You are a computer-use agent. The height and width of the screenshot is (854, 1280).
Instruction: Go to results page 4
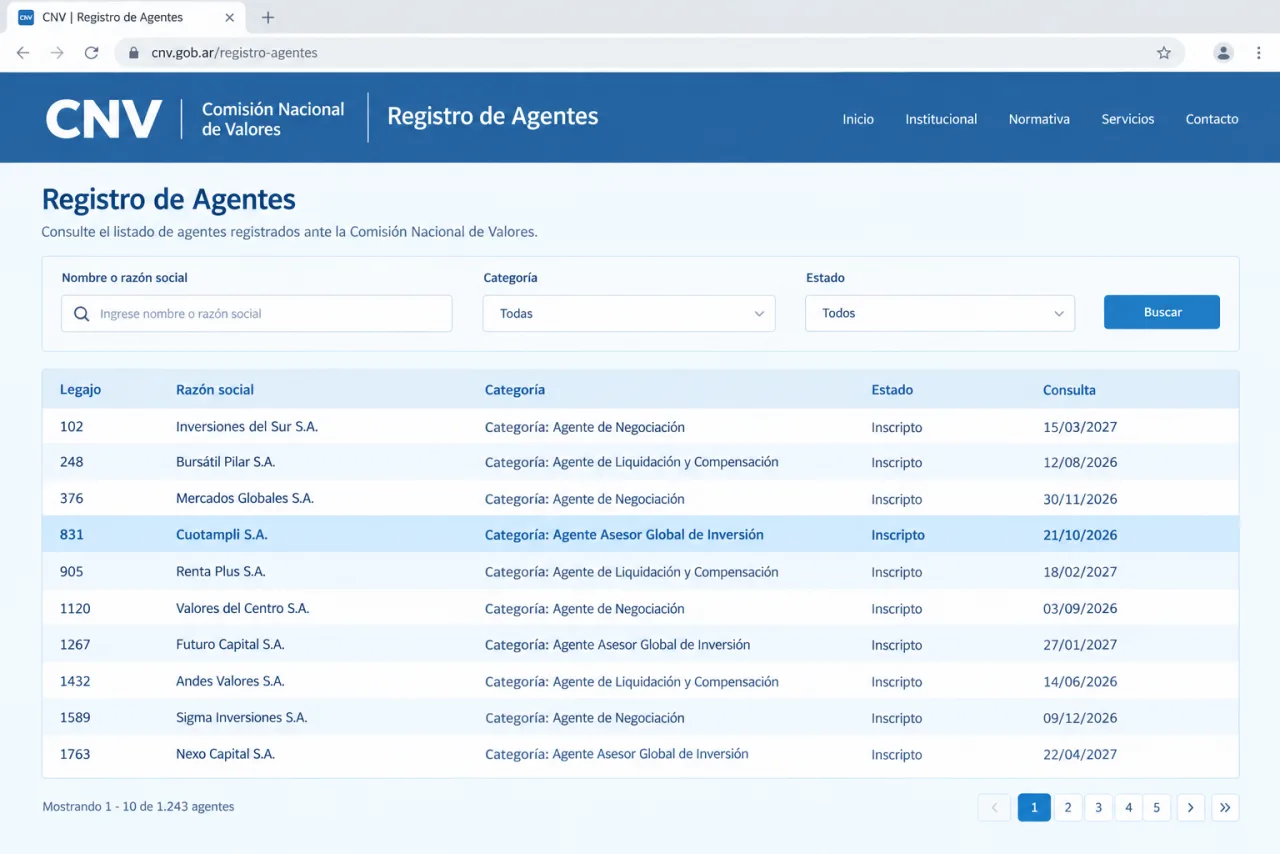(x=1128, y=807)
